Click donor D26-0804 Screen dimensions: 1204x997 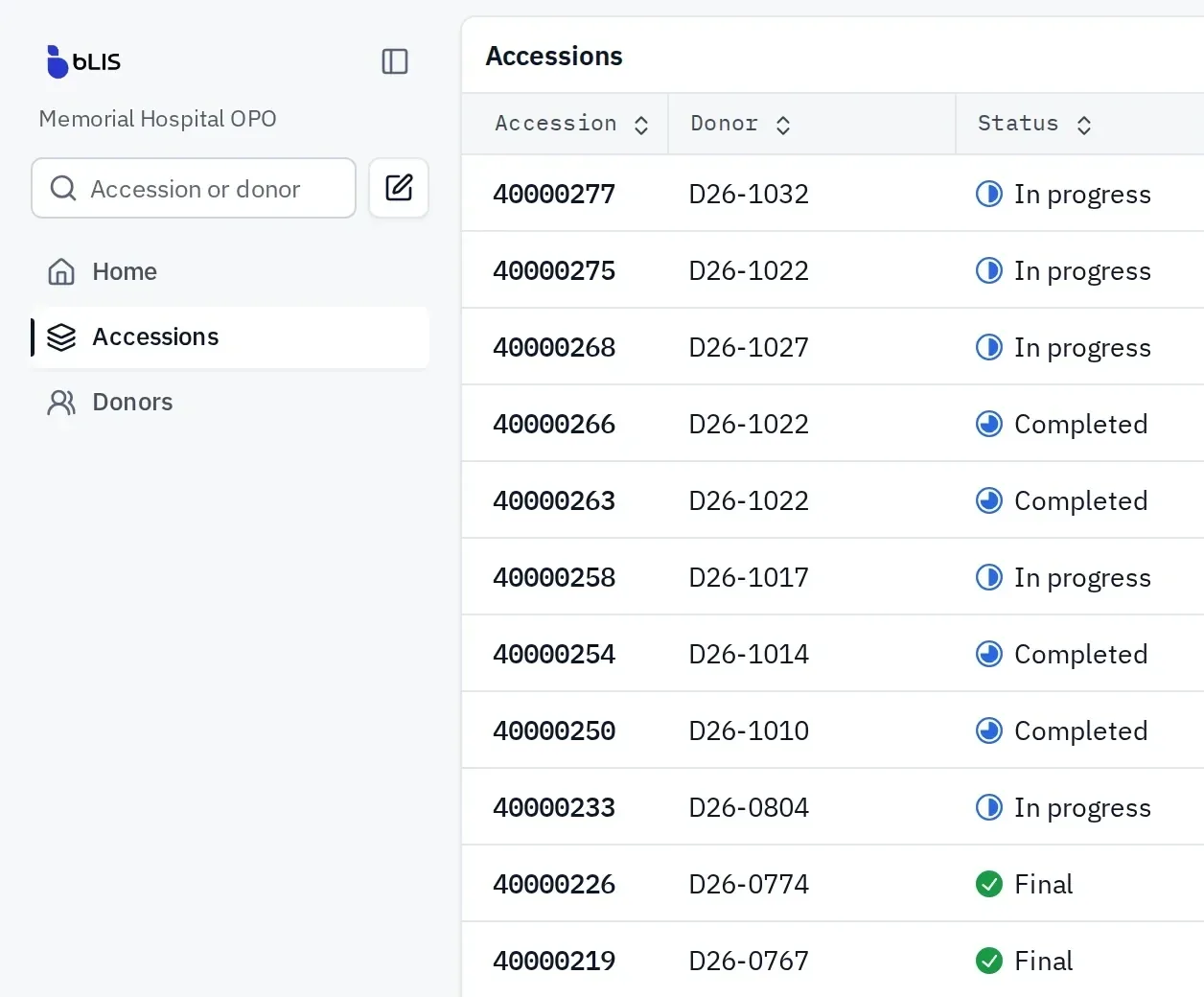click(749, 807)
